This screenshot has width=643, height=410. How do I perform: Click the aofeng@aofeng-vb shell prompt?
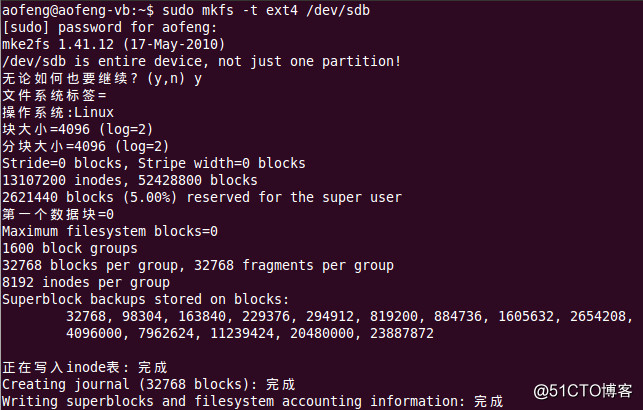point(82,10)
